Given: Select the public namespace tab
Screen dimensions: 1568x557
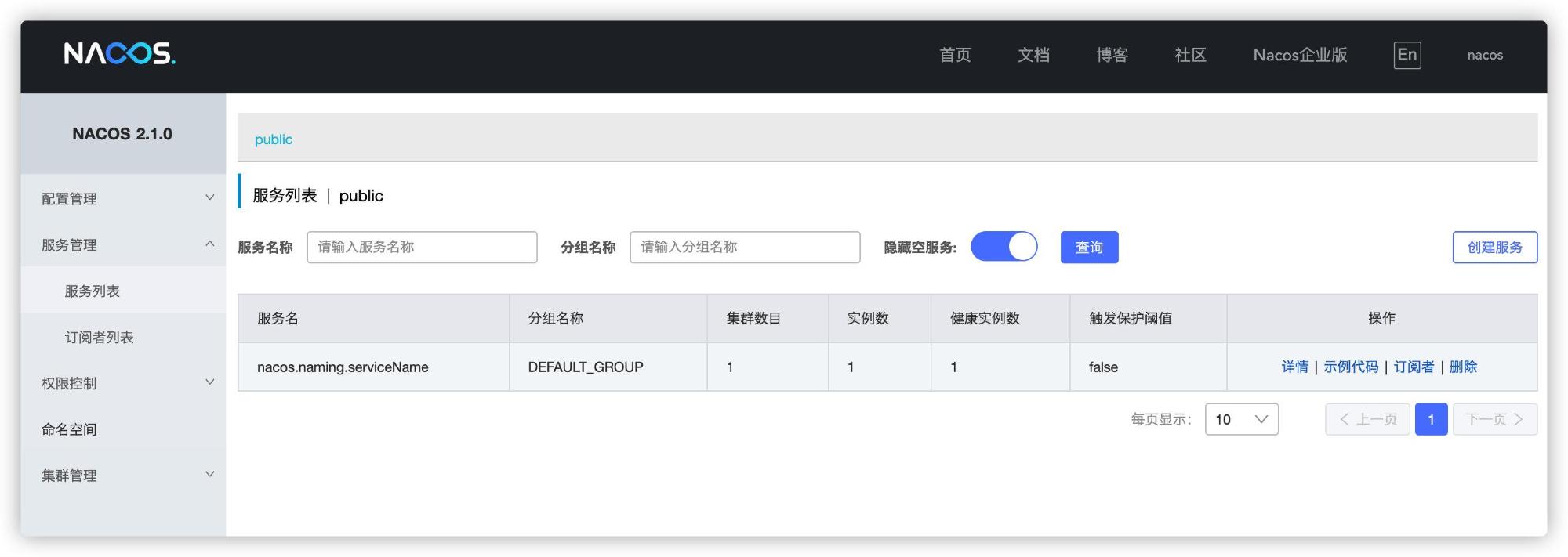Looking at the screenshot, I should click(273, 139).
